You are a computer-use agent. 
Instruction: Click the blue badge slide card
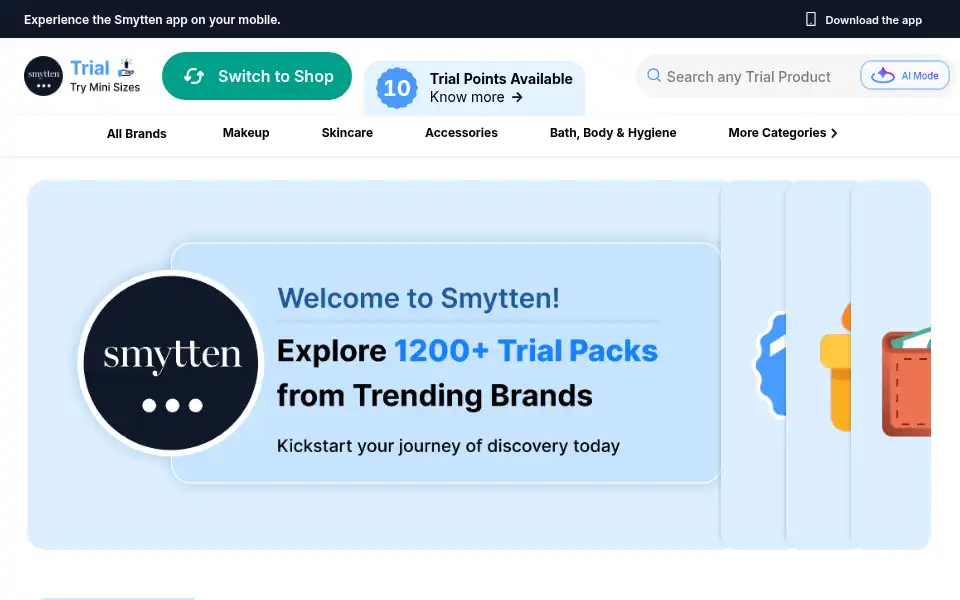pos(754,364)
